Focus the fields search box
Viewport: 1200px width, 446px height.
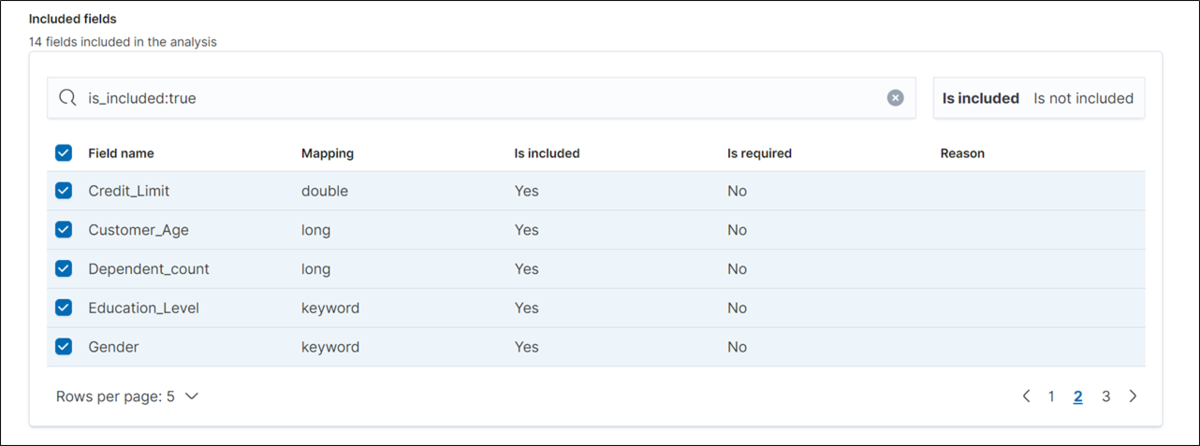point(480,98)
